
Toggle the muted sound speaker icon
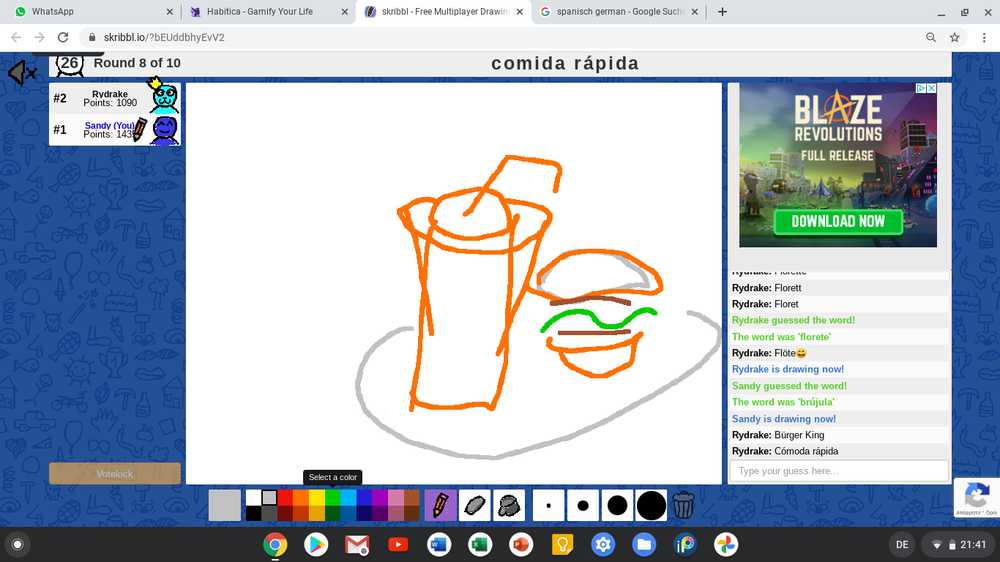(22, 73)
